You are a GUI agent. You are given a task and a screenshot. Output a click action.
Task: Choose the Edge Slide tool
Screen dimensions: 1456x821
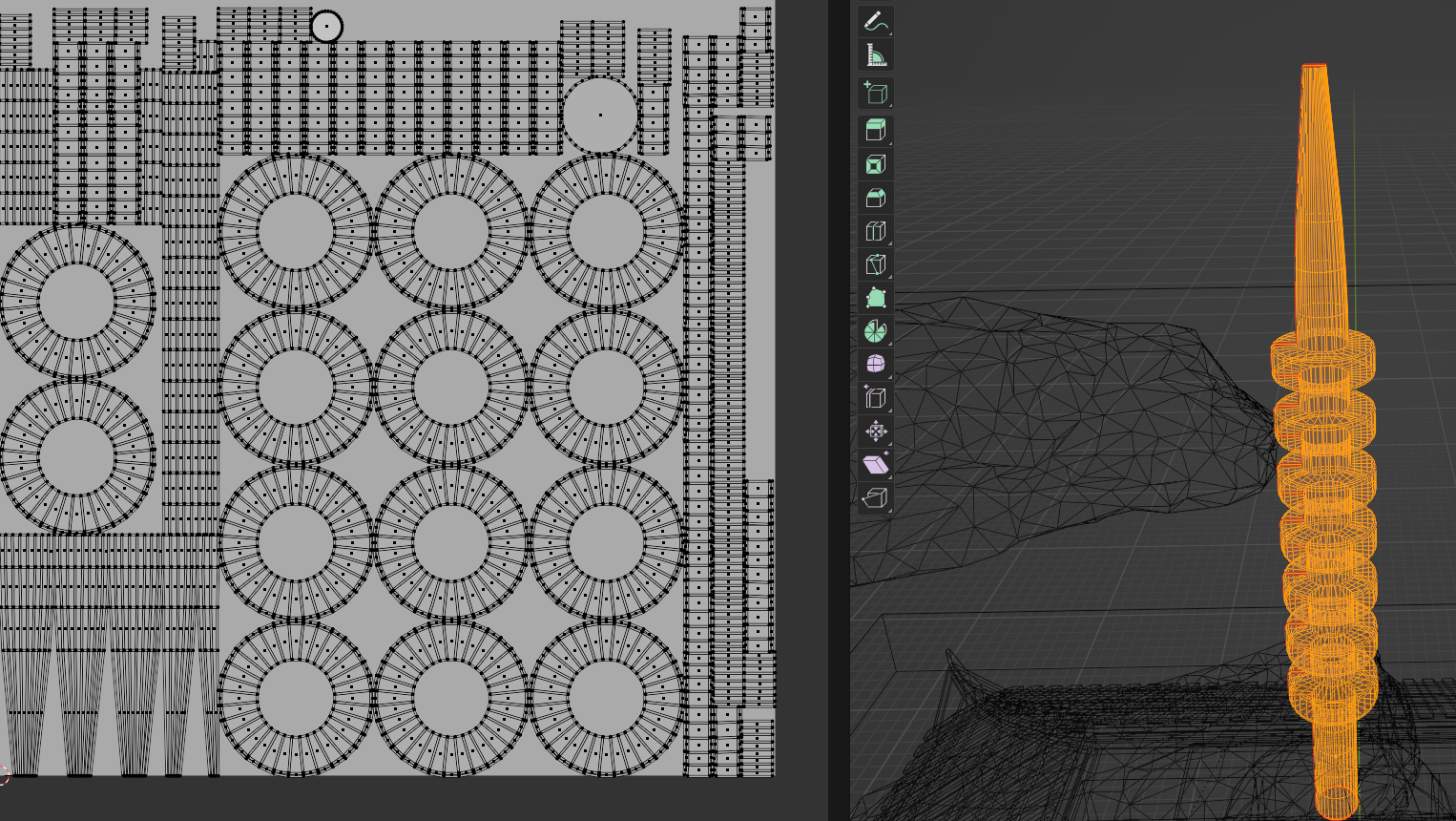(875, 398)
